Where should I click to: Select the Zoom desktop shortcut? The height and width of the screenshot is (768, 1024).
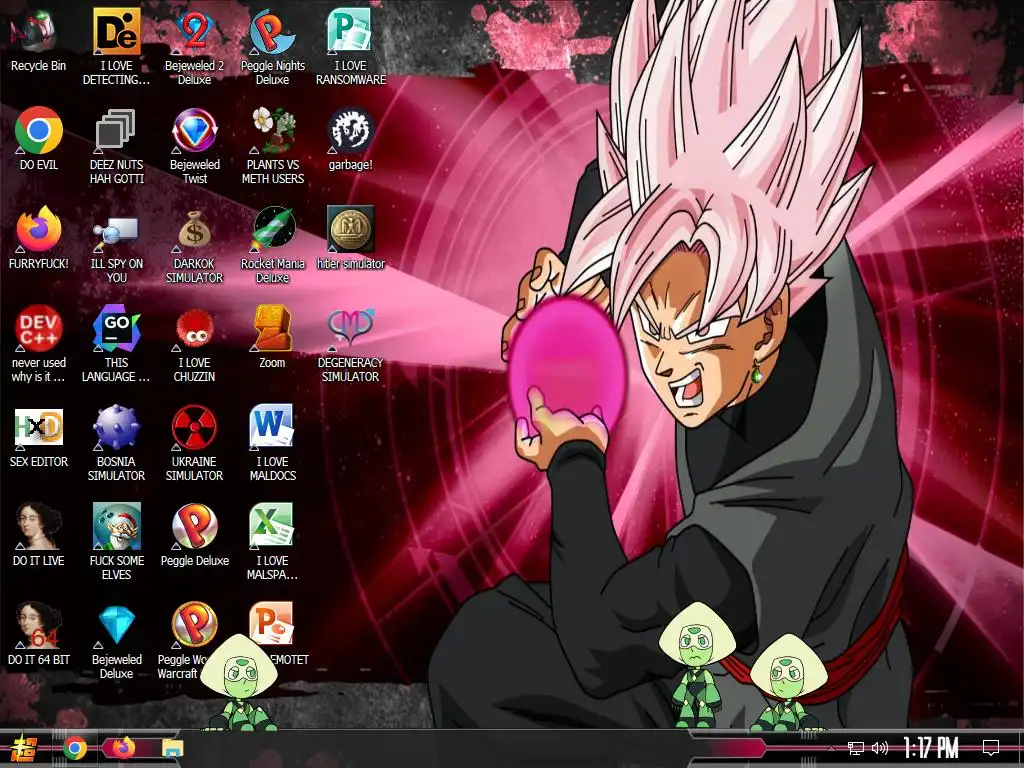point(272,337)
